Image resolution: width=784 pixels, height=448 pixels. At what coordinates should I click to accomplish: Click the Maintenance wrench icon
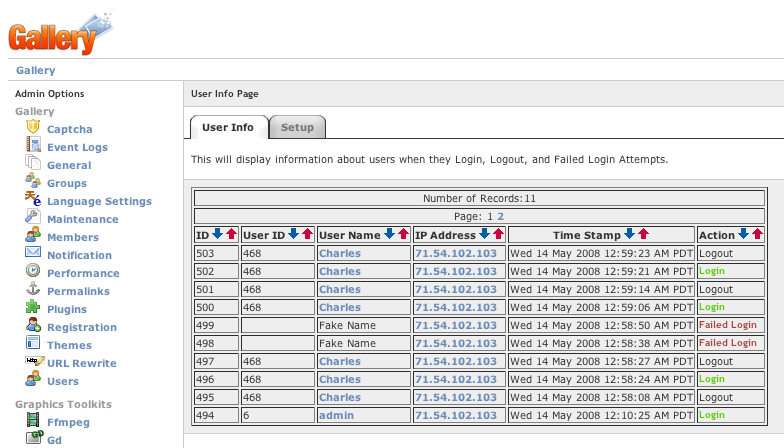coord(33,216)
